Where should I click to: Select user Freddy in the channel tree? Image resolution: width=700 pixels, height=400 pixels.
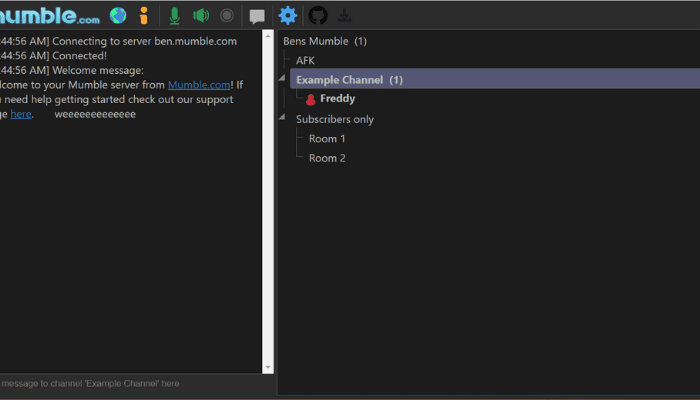coord(338,99)
